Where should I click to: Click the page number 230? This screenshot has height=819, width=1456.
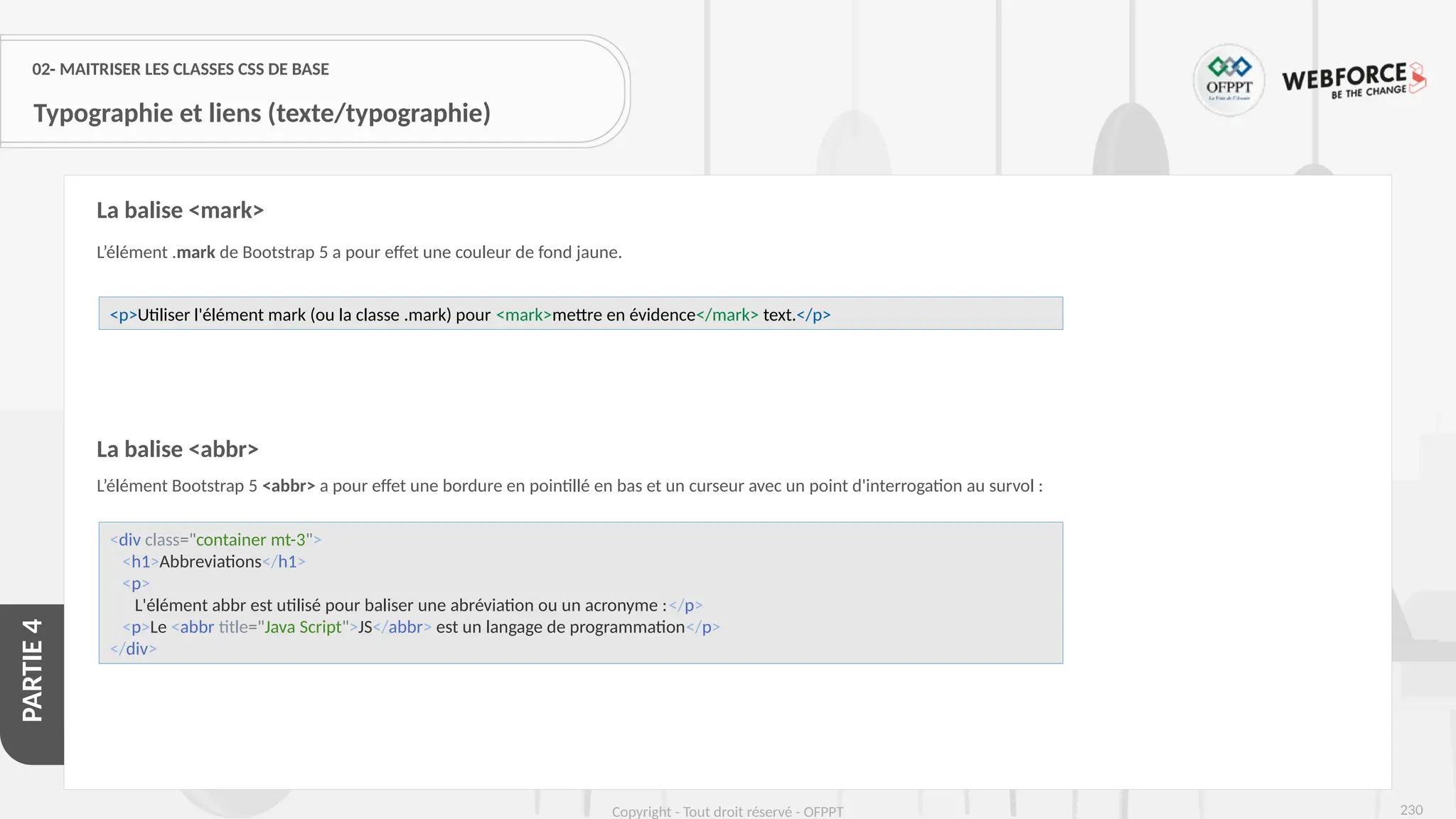pos(1410,810)
